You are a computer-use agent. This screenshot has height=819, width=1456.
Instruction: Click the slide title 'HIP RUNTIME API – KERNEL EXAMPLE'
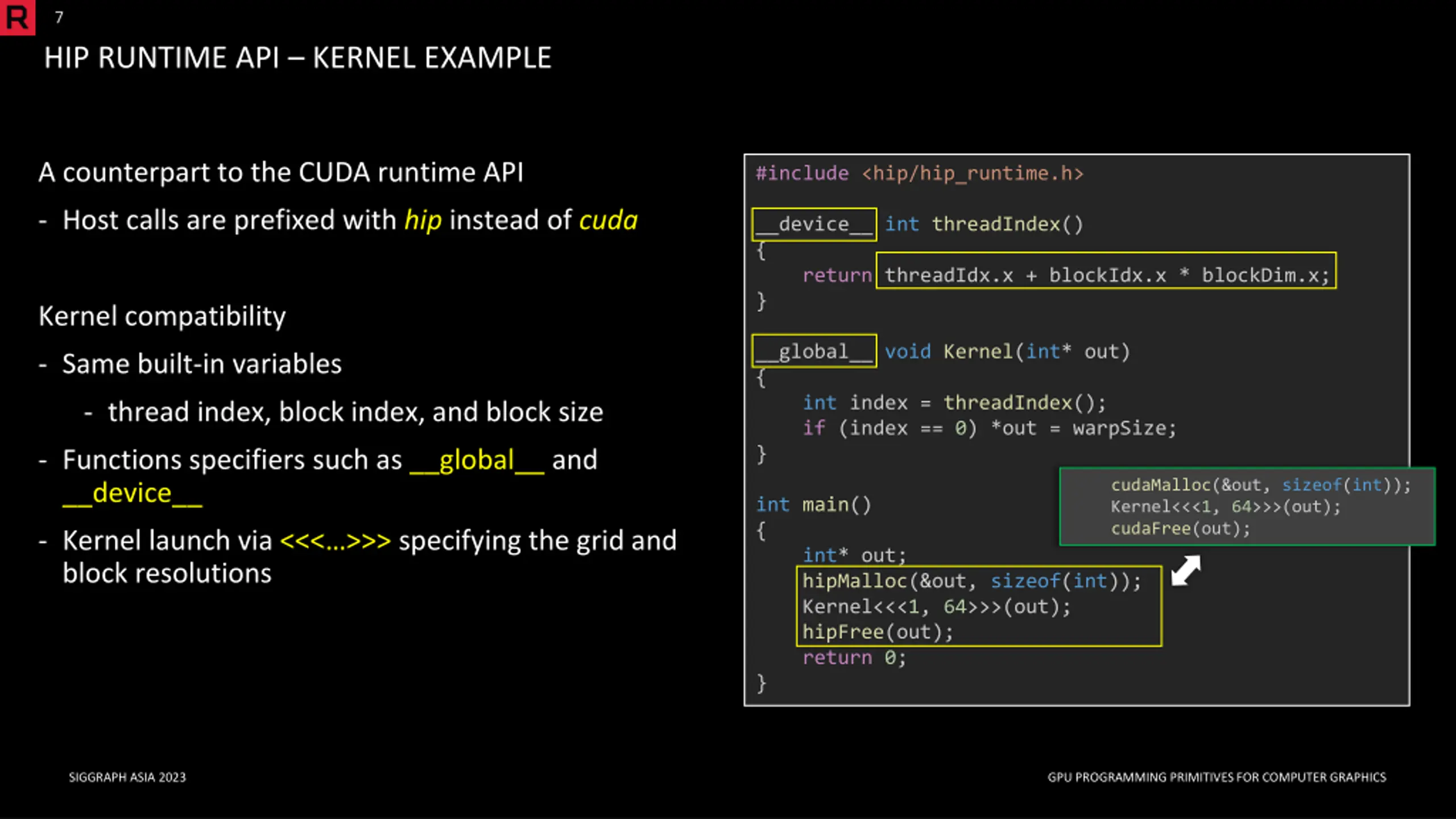point(297,58)
